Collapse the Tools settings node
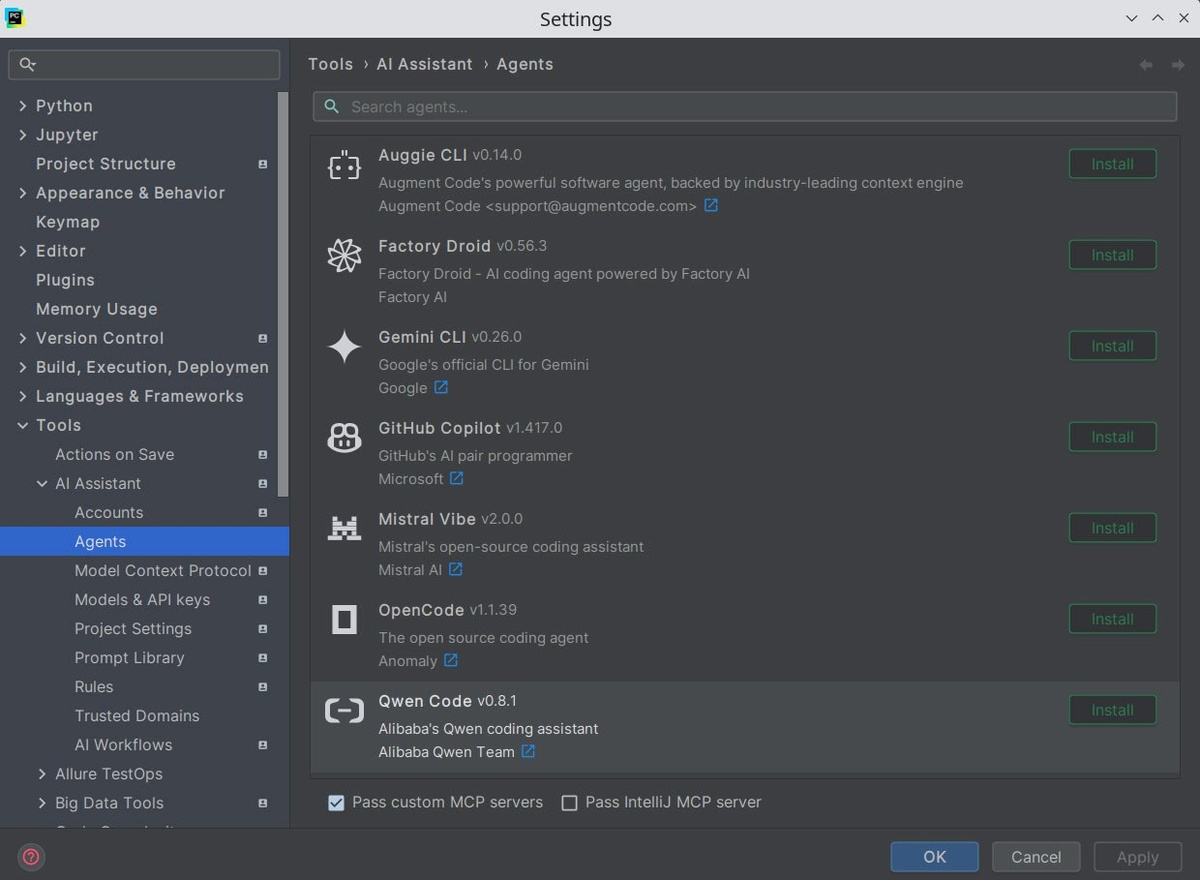1200x880 pixels. tap(22, 425)
